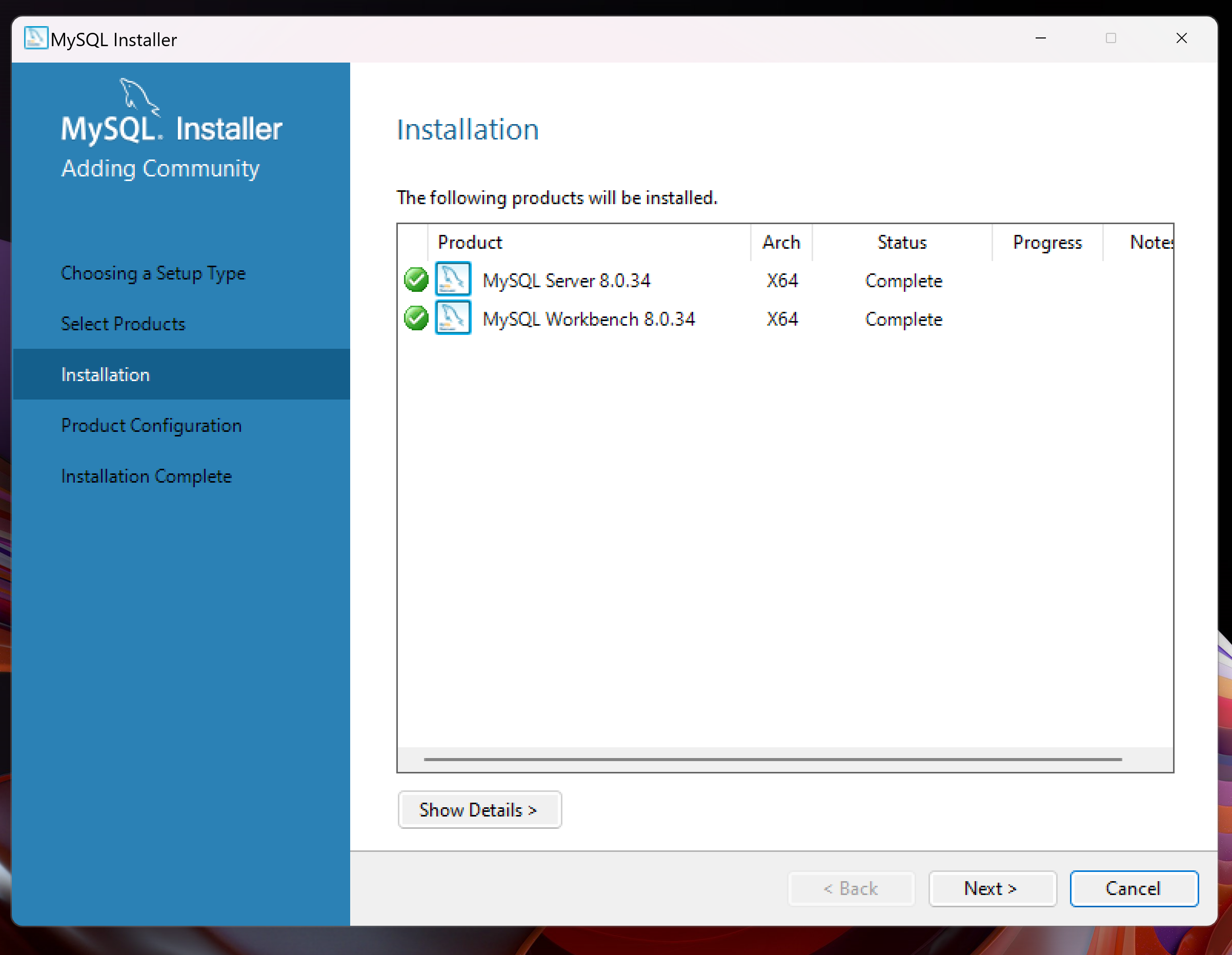Open the Product Configuration step
The height and width of the screenshot is (955, 1232).
(x=151, y=426)
